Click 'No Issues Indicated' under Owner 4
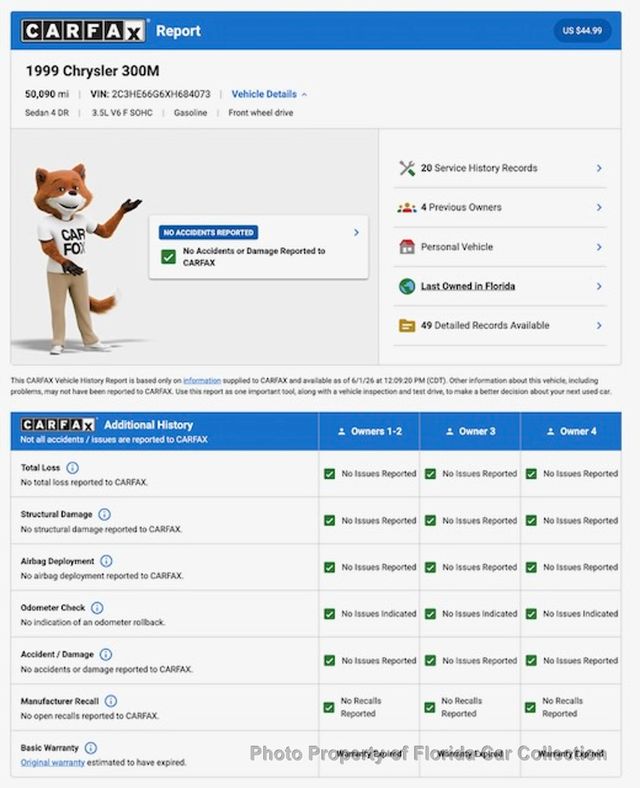The width and height of the screenshot is (640, 788). [581, 614]
